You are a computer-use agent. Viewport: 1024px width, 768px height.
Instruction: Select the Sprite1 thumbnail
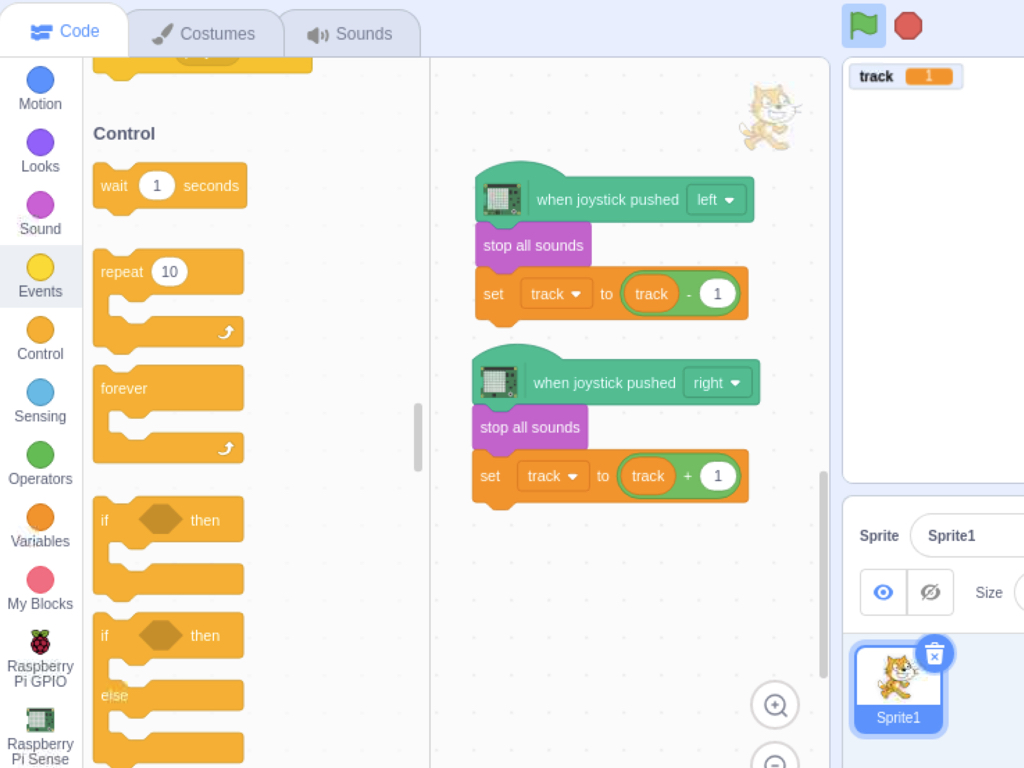(x=898, y=689)
